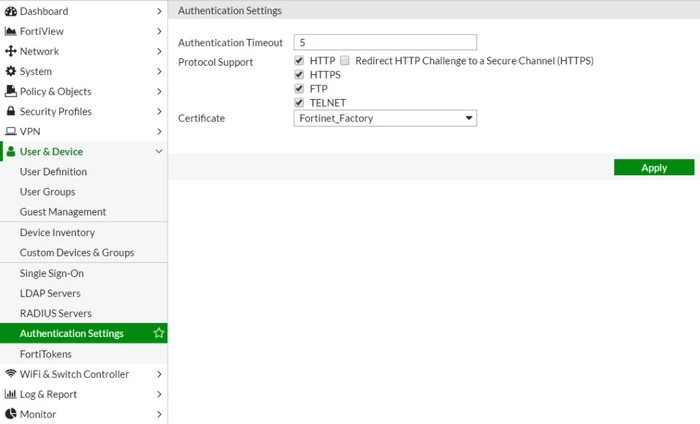The image size is (700, 424).
Task: Expand the System menu chevron
Action: (x=159, y=71)
